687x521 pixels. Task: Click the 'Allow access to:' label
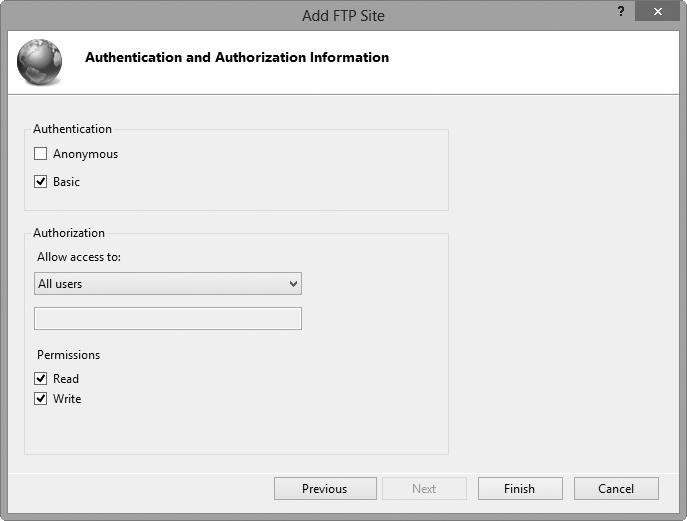tap(79, 257)
